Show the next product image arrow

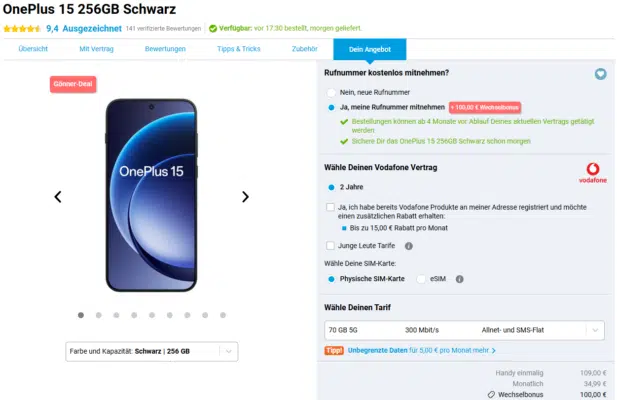click(x=245, y=197)
